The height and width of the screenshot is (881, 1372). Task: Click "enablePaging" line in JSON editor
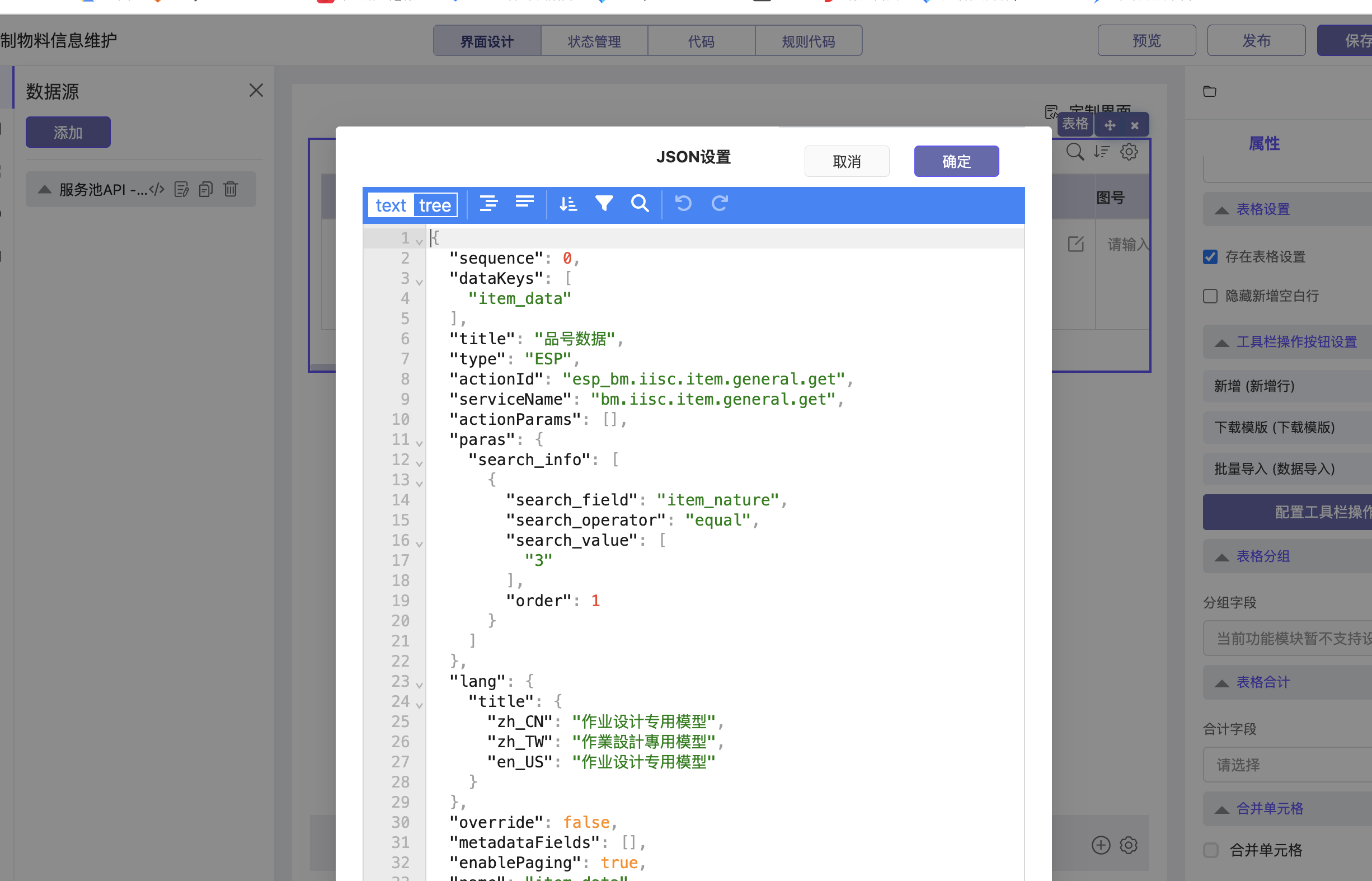tap(547, 863)
